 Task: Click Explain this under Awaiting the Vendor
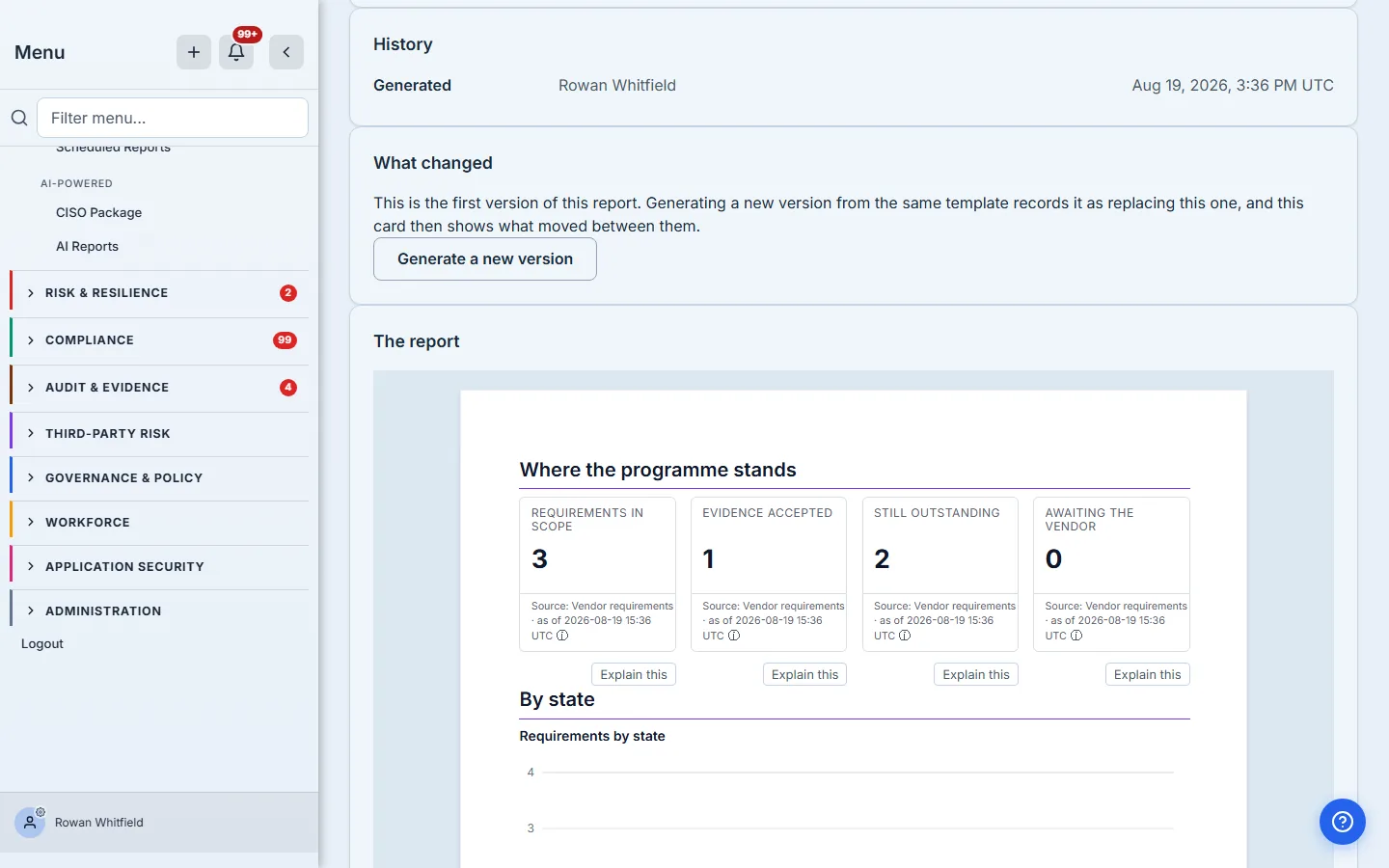[x=1147, y=674]
